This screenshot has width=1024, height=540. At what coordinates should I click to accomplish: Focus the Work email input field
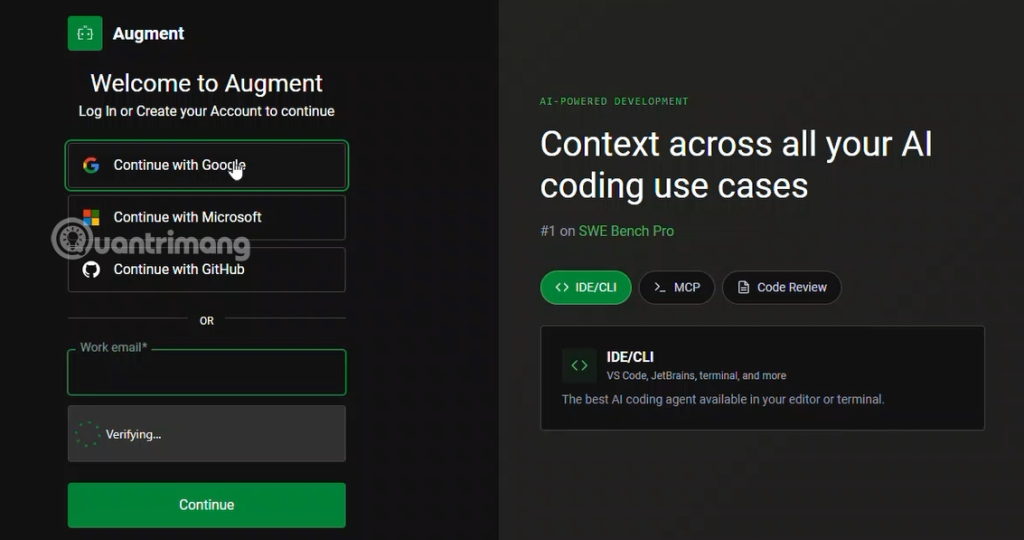pos(206,372)
